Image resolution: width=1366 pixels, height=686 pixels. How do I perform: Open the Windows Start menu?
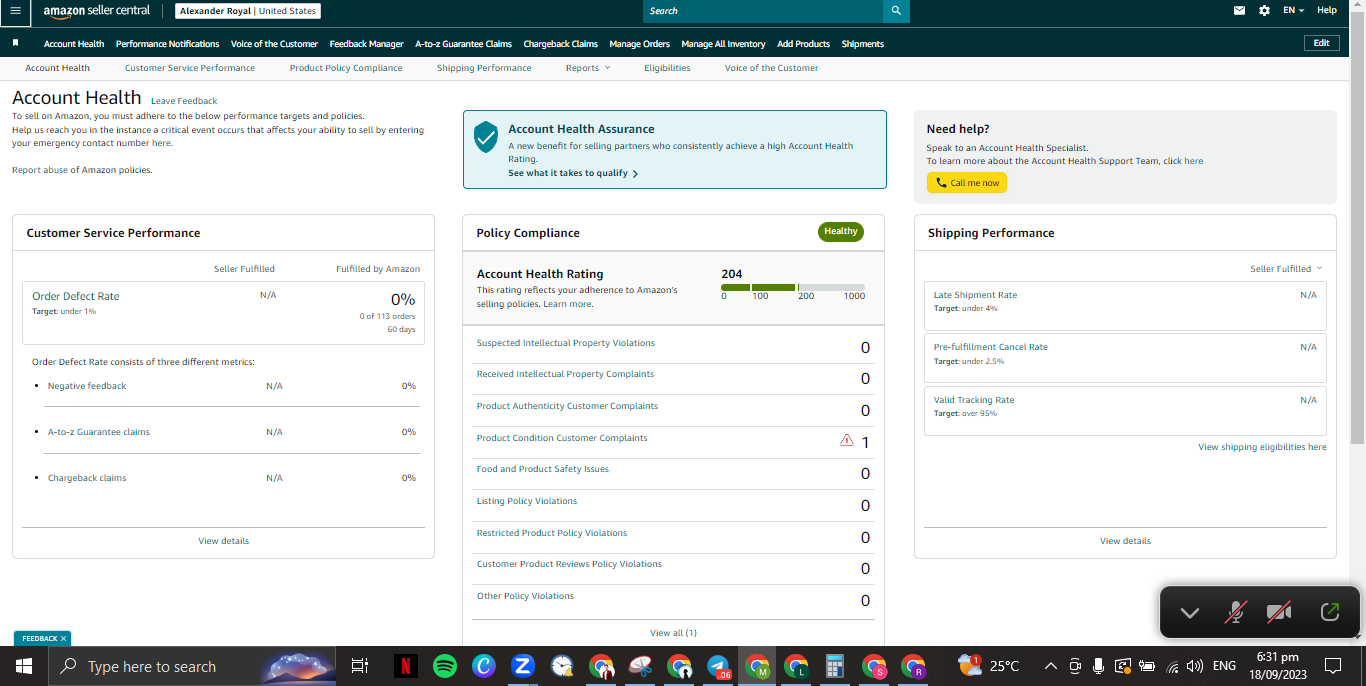tap(23, 666)
